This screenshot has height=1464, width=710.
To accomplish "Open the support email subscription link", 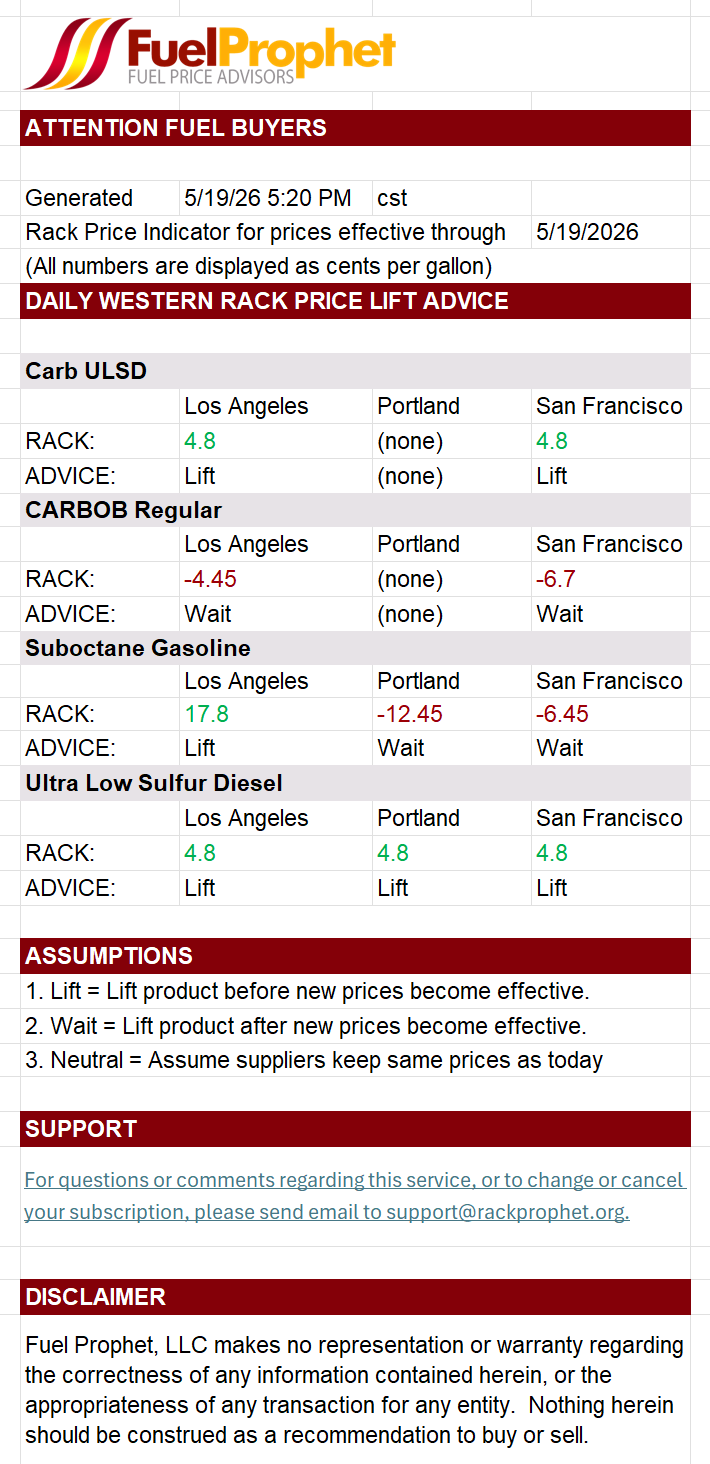I will pyautogui.click(x=355, y=1196).
